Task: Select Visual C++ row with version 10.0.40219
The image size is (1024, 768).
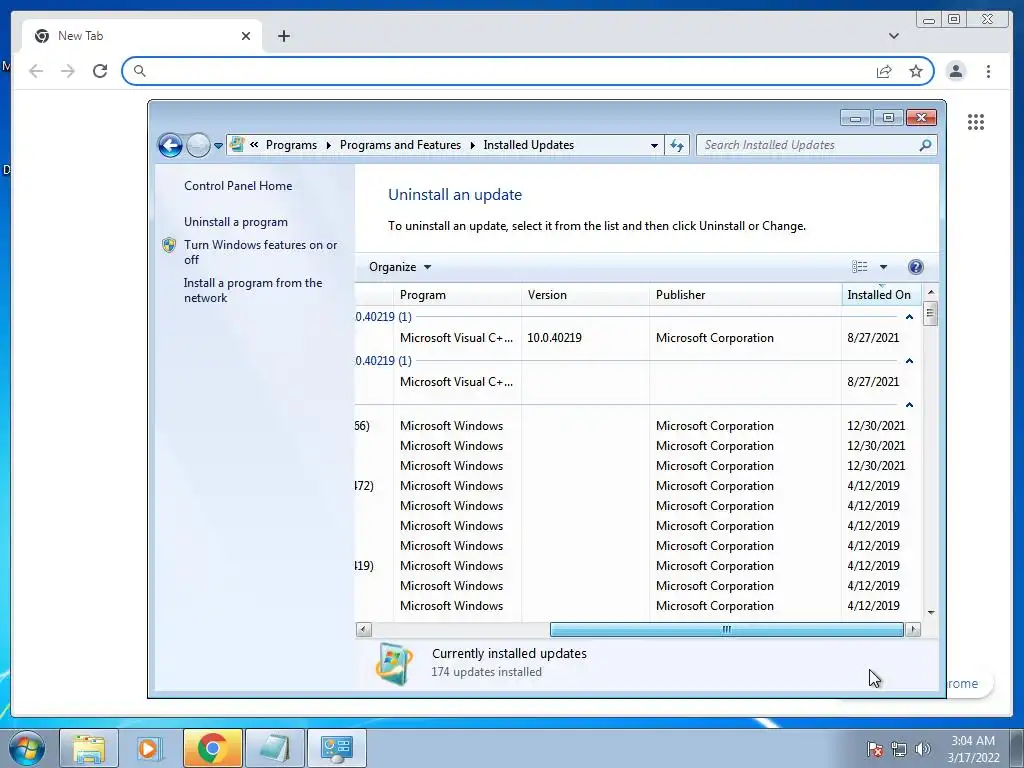Action: [x=637, y=338]
